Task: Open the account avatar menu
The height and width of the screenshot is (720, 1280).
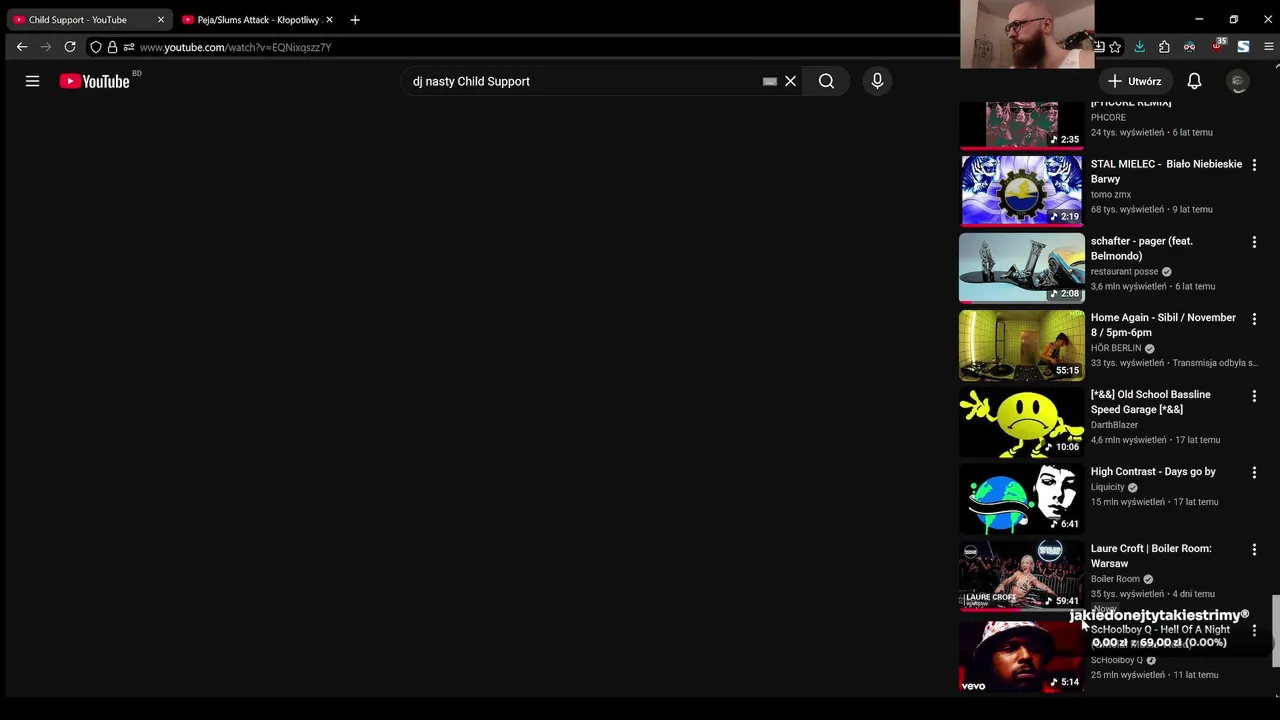Action: [1238, 82]
